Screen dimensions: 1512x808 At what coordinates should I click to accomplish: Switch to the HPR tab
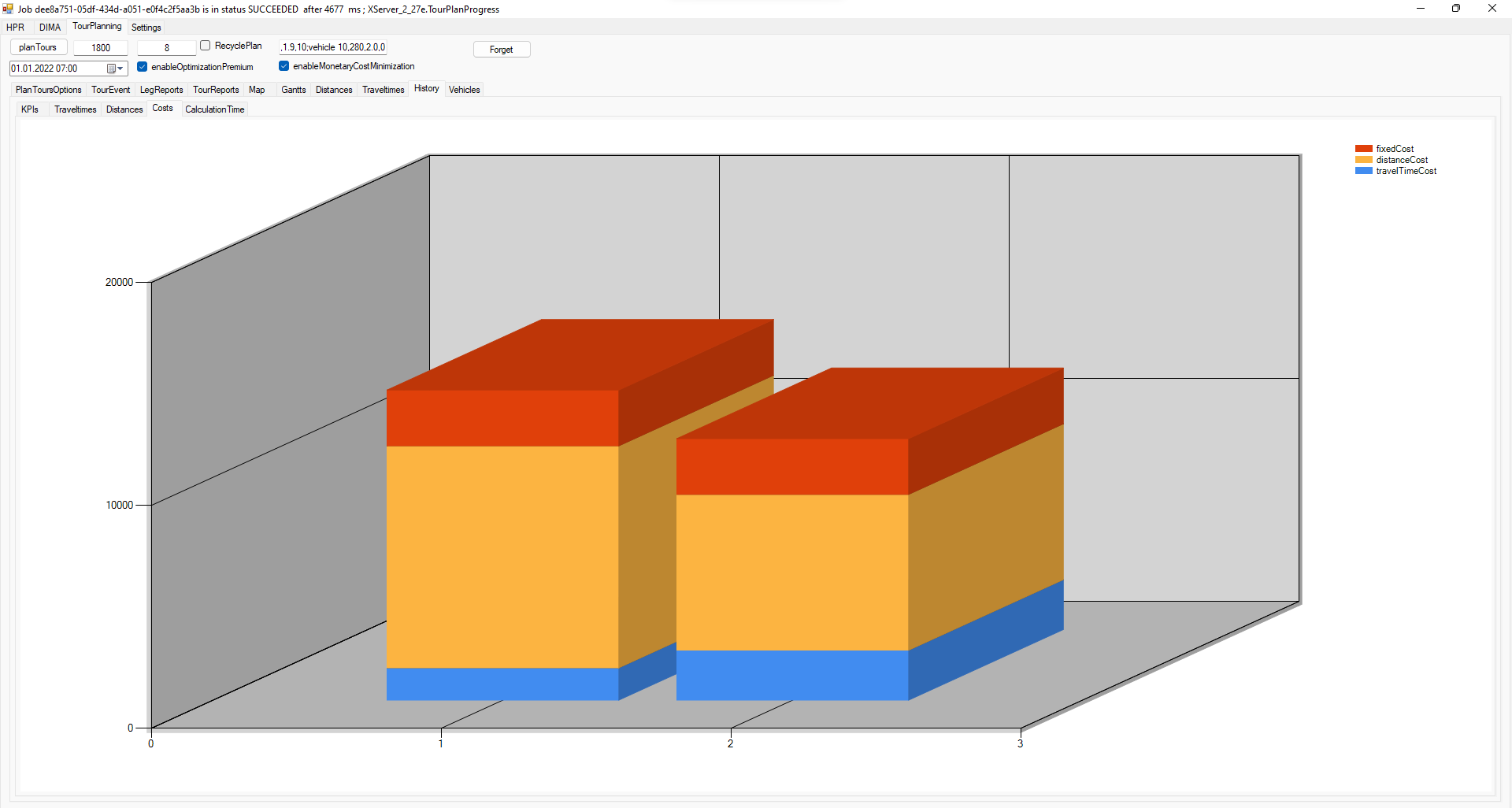15,28
